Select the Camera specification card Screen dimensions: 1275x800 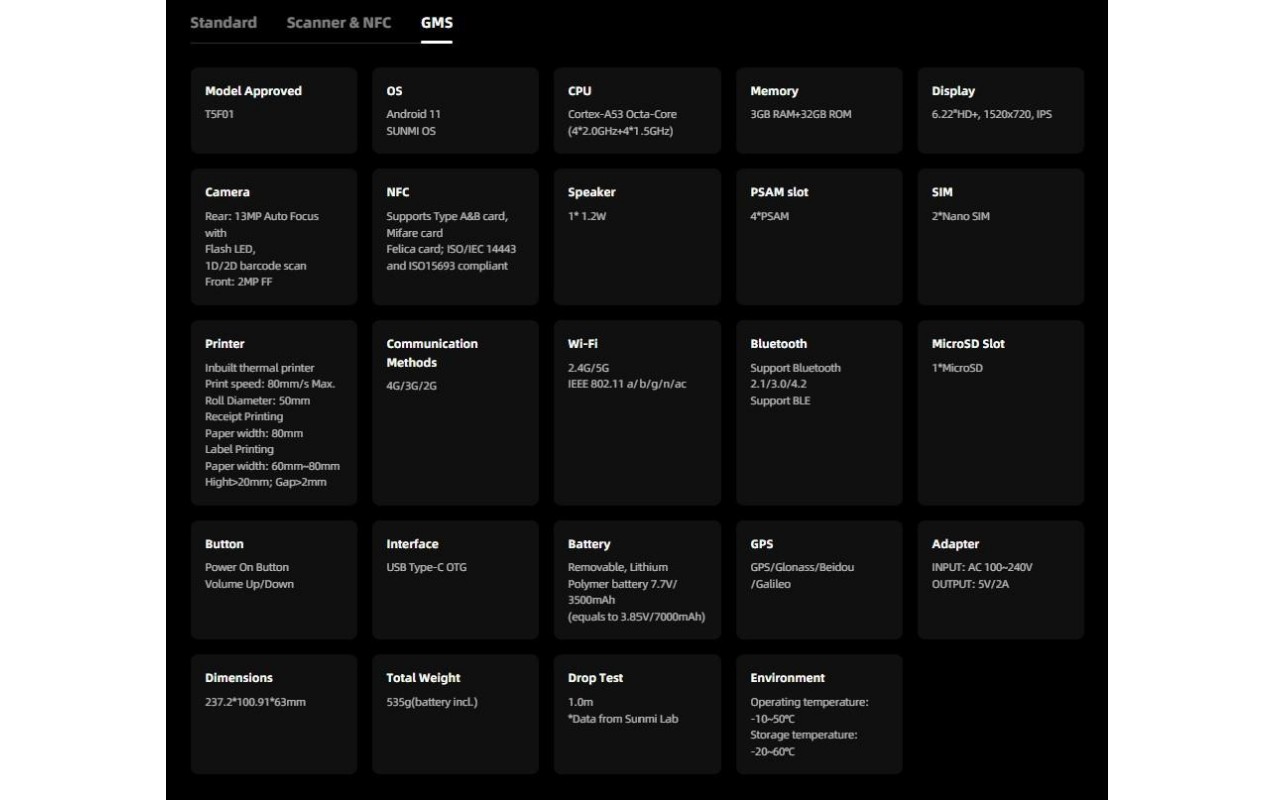click(x=274, y=237)
